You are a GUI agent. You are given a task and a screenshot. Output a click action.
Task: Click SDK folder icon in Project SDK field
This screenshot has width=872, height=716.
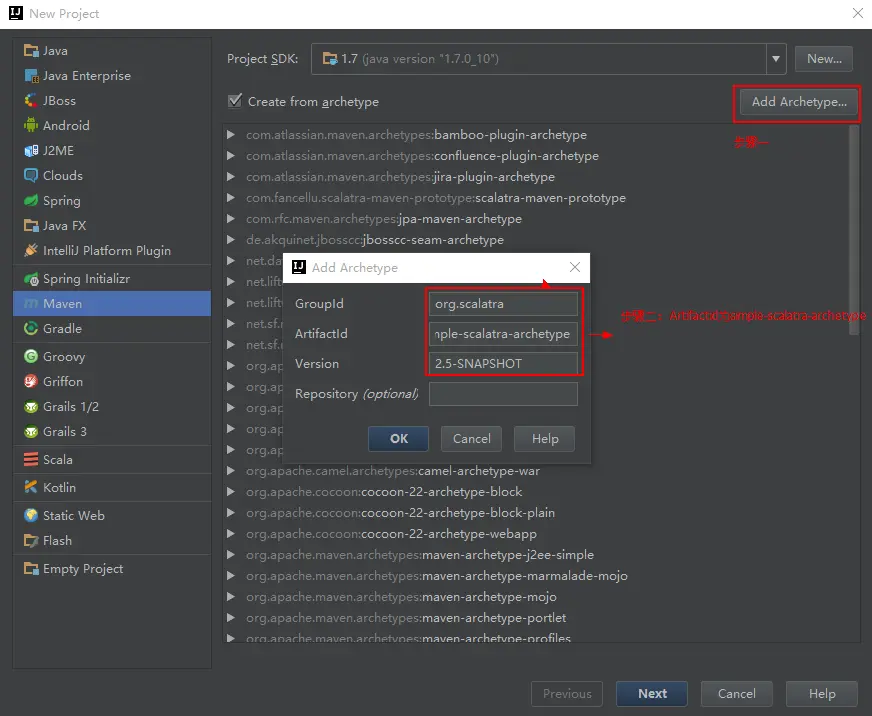330,58
